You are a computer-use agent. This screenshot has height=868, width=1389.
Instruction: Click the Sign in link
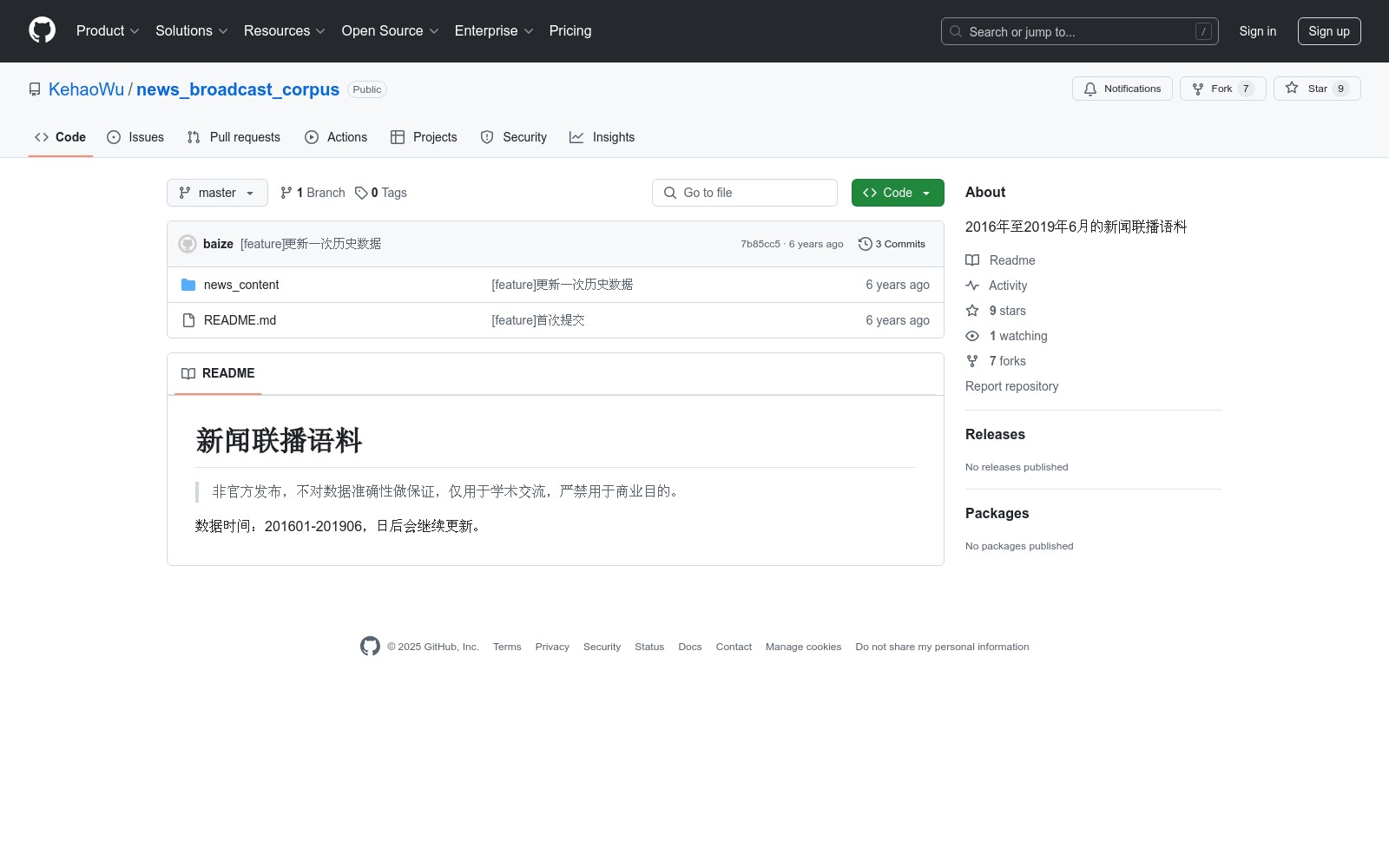1257,31
